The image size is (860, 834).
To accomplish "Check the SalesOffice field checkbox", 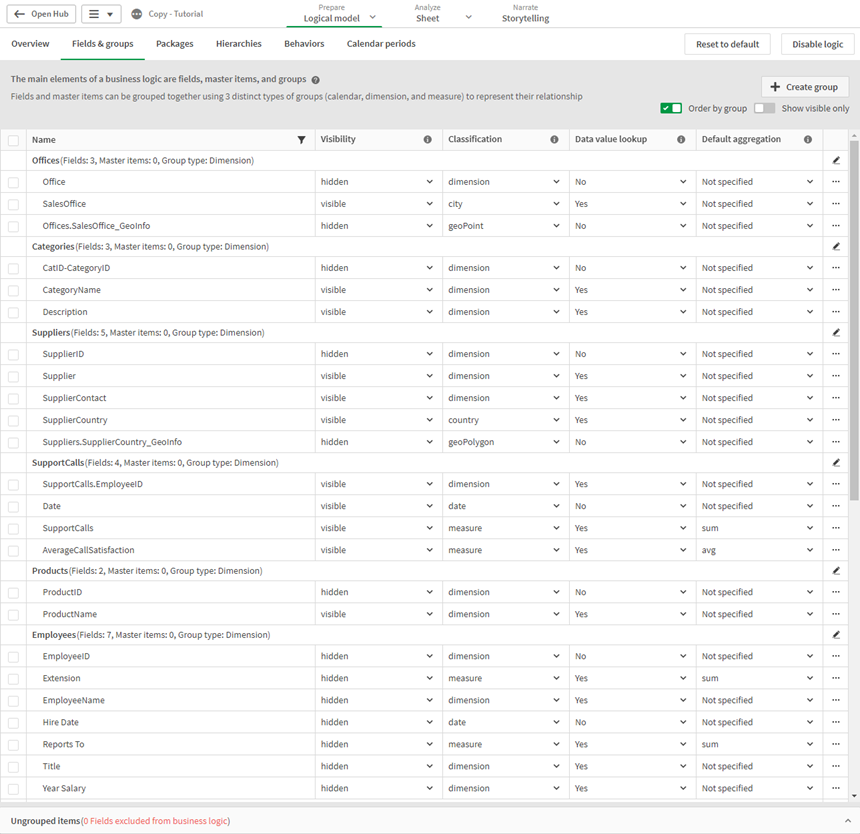I will click(14, 205).
